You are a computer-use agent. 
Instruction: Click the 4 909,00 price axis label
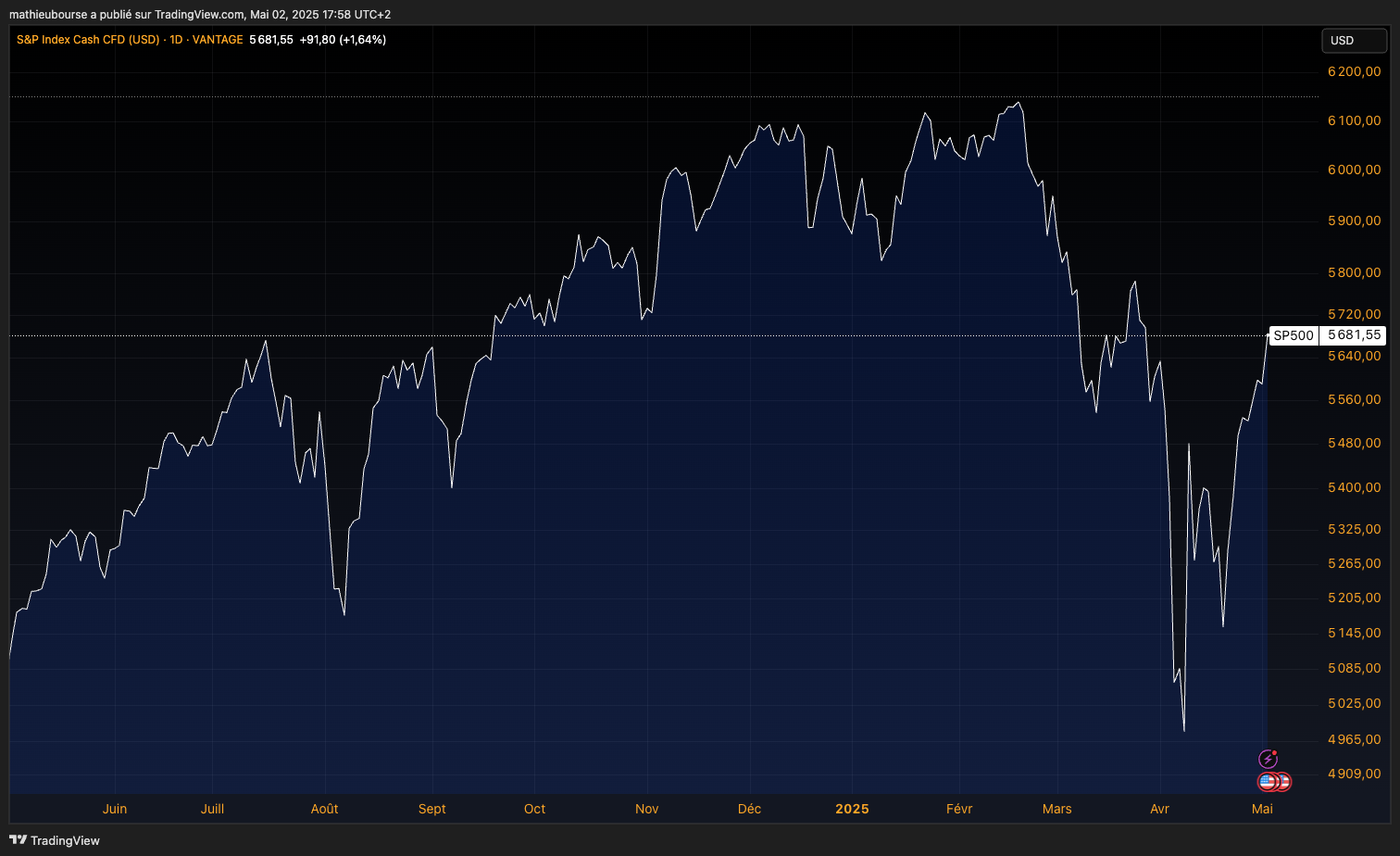click(x=1354, y=774)
